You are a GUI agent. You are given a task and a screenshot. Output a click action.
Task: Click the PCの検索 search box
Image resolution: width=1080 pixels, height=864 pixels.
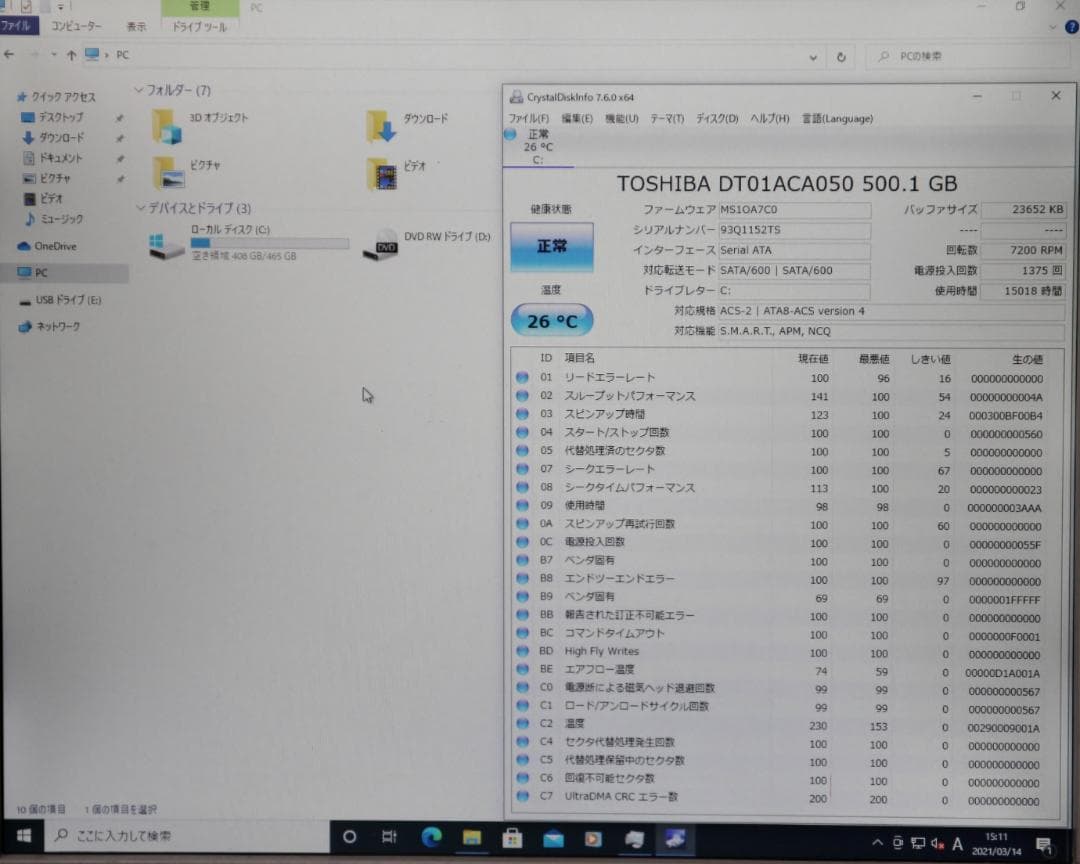coord(968,56)
